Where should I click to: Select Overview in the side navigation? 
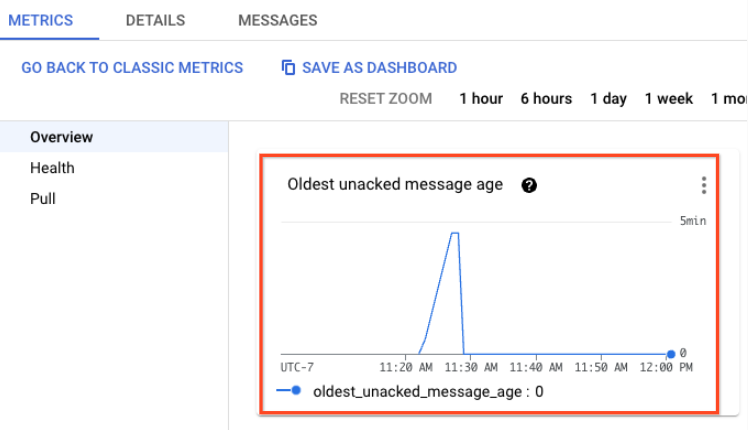coord(61,137)
